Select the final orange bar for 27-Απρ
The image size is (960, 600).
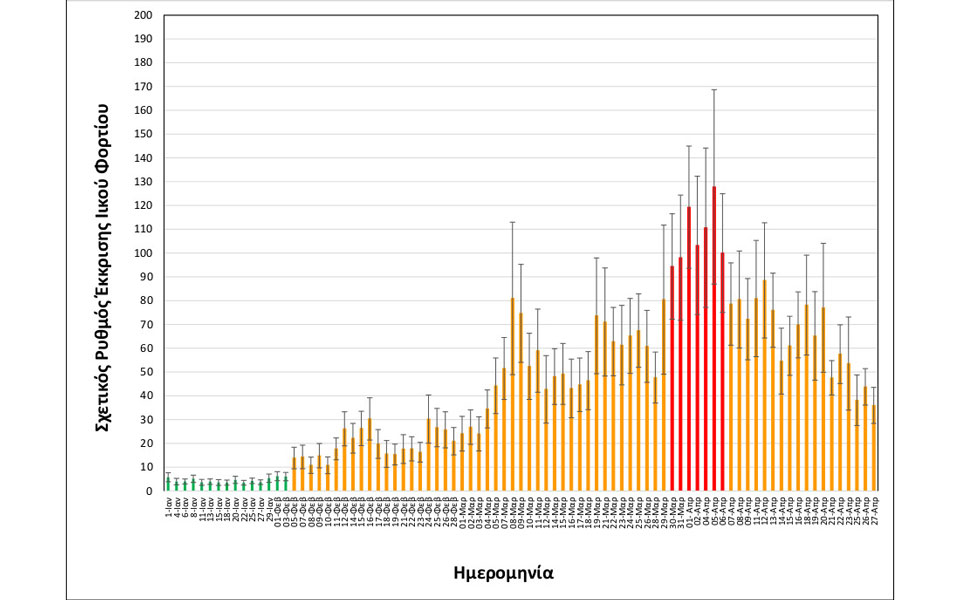(x=874, y=448)
